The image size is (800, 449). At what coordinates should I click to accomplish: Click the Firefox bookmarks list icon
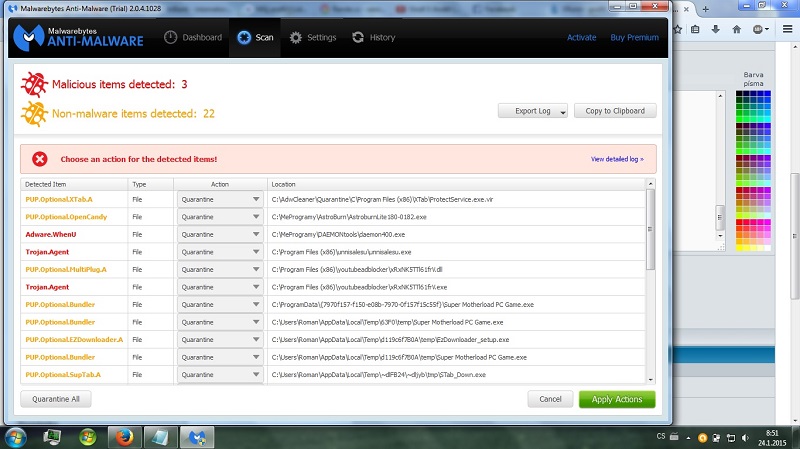click(695, 30)
